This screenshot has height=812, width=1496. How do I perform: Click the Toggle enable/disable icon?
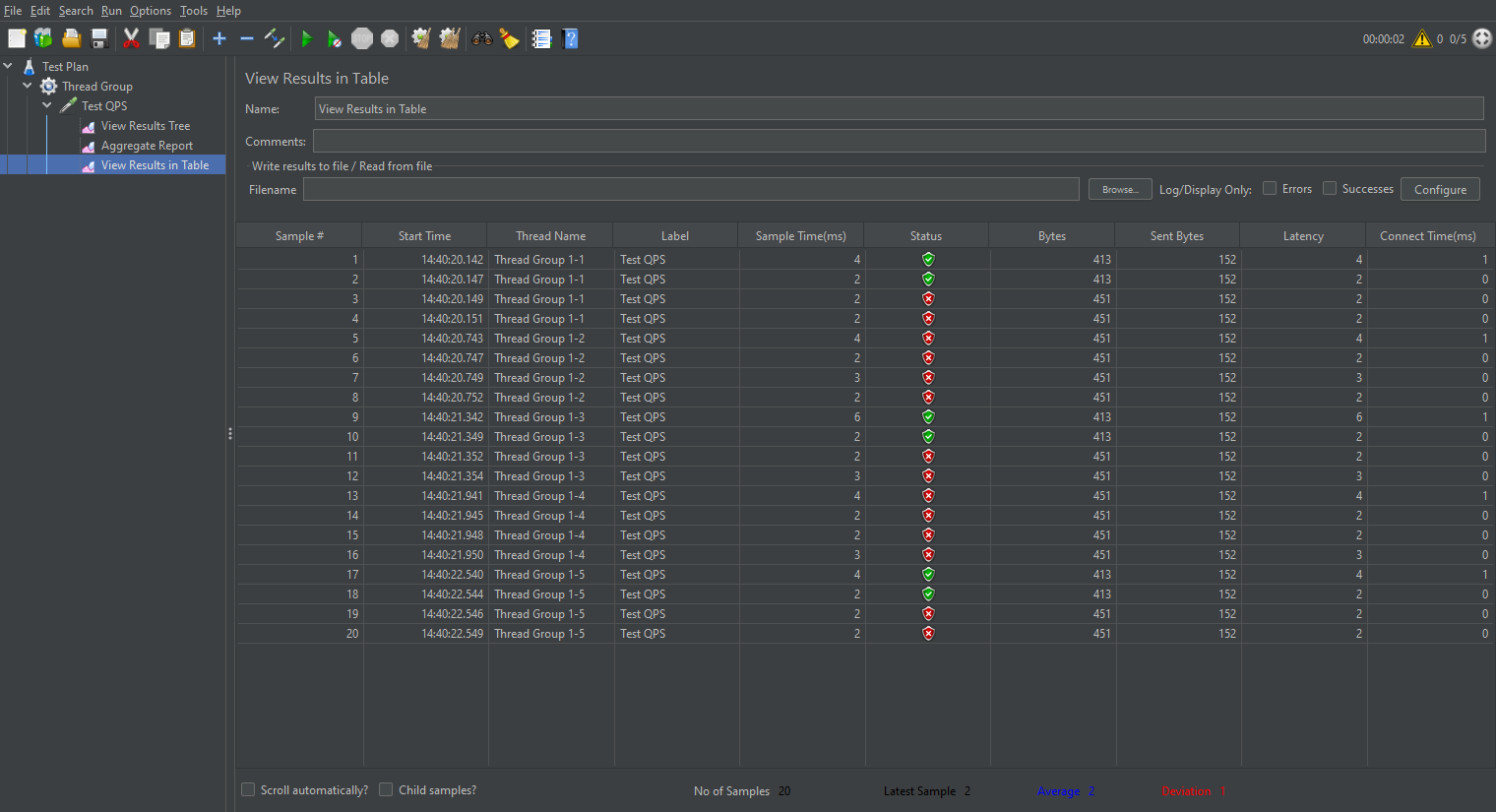coord(275,38)
